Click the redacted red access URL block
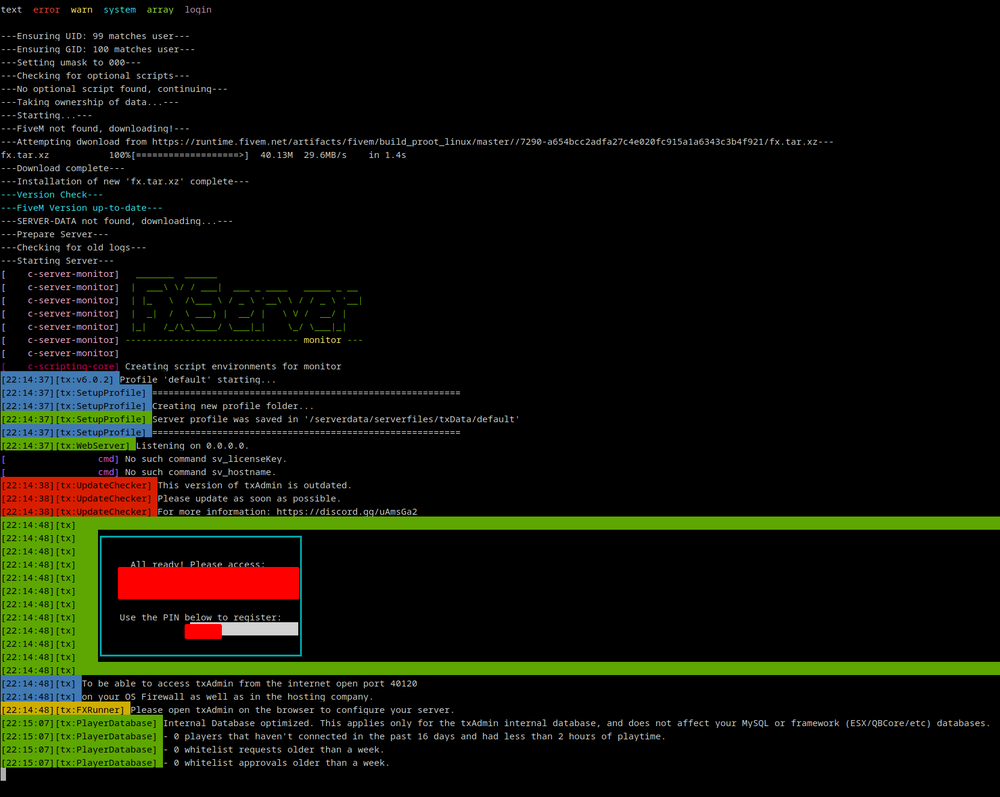The image size is (1000, 797). 209,583
